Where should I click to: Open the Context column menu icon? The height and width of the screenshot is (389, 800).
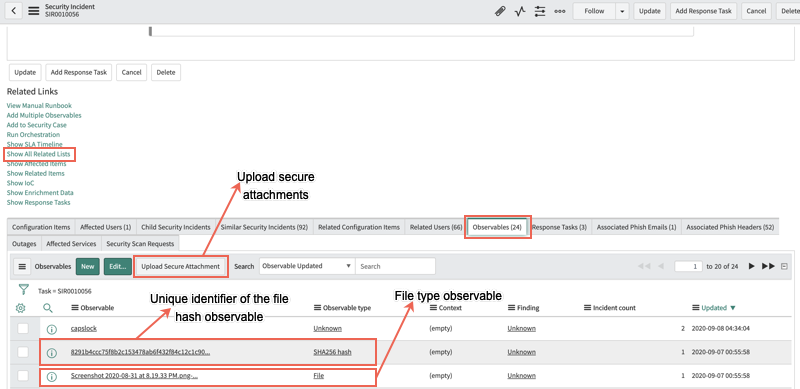click(x=434, y=308)
